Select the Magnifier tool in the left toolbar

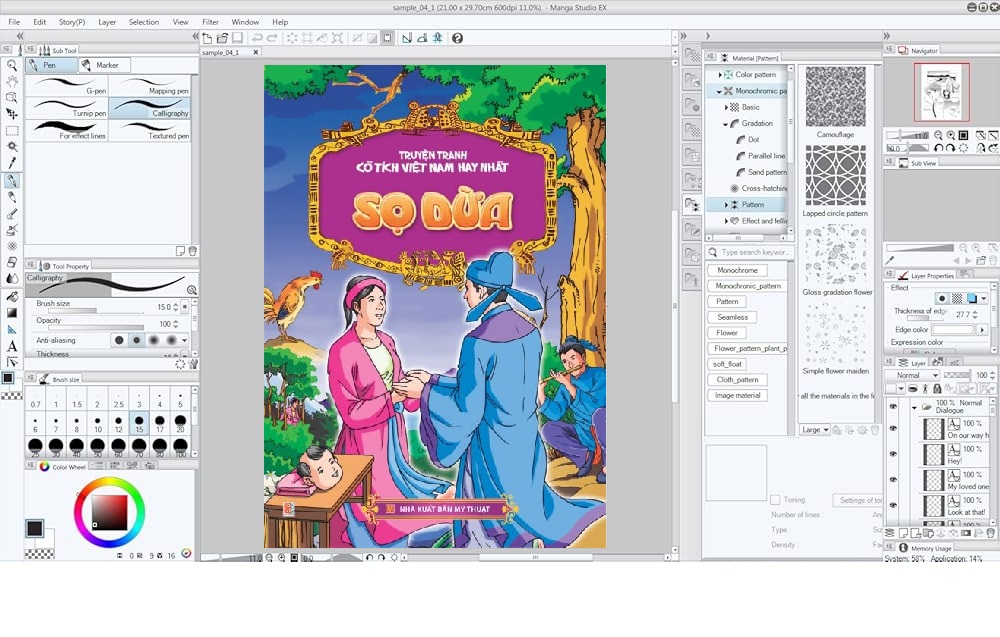pos(12,64)
